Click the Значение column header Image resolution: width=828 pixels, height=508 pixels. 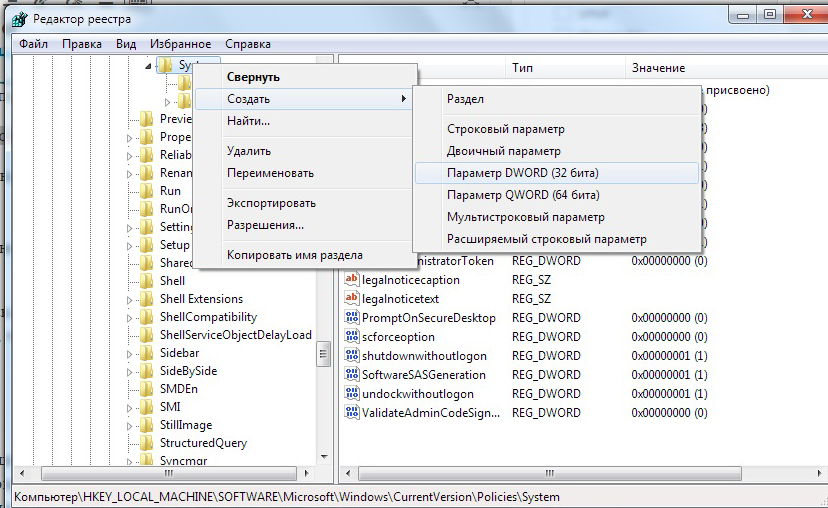(x=727, y=68)
